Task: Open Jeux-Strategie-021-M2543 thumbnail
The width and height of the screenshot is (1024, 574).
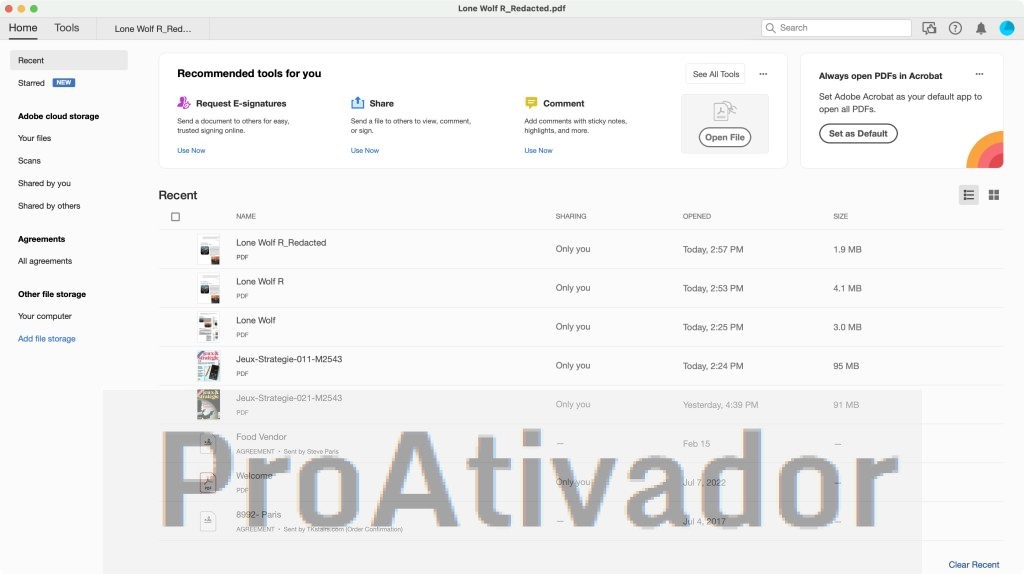Action: (x=209, y=404)
